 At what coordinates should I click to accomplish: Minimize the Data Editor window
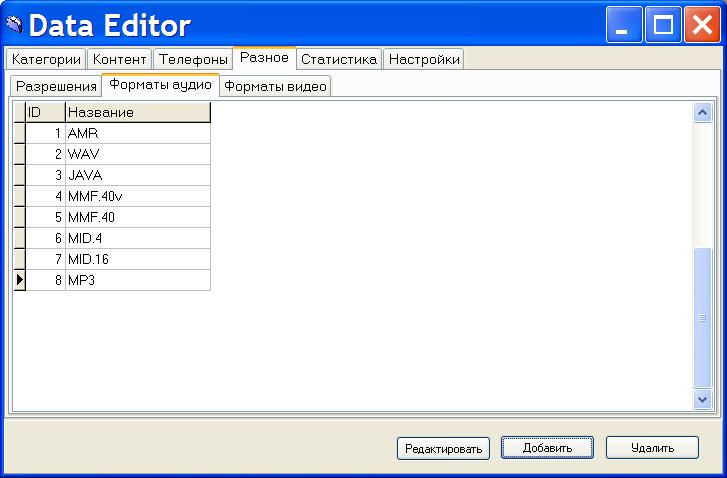coord(624,25)
